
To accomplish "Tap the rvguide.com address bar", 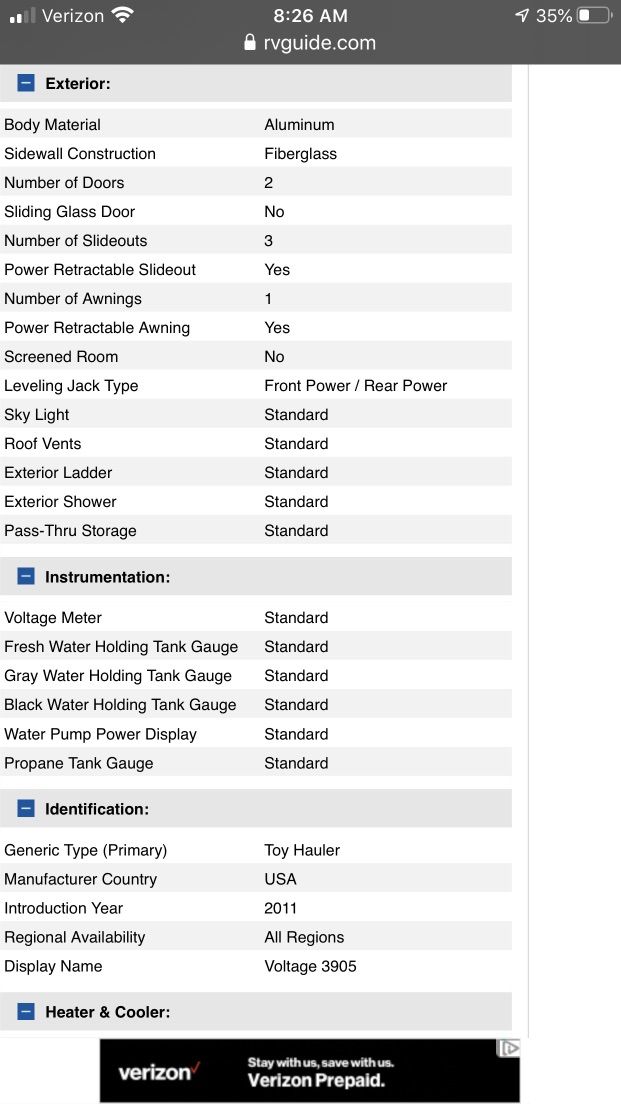I will click(x=310, y=42).
